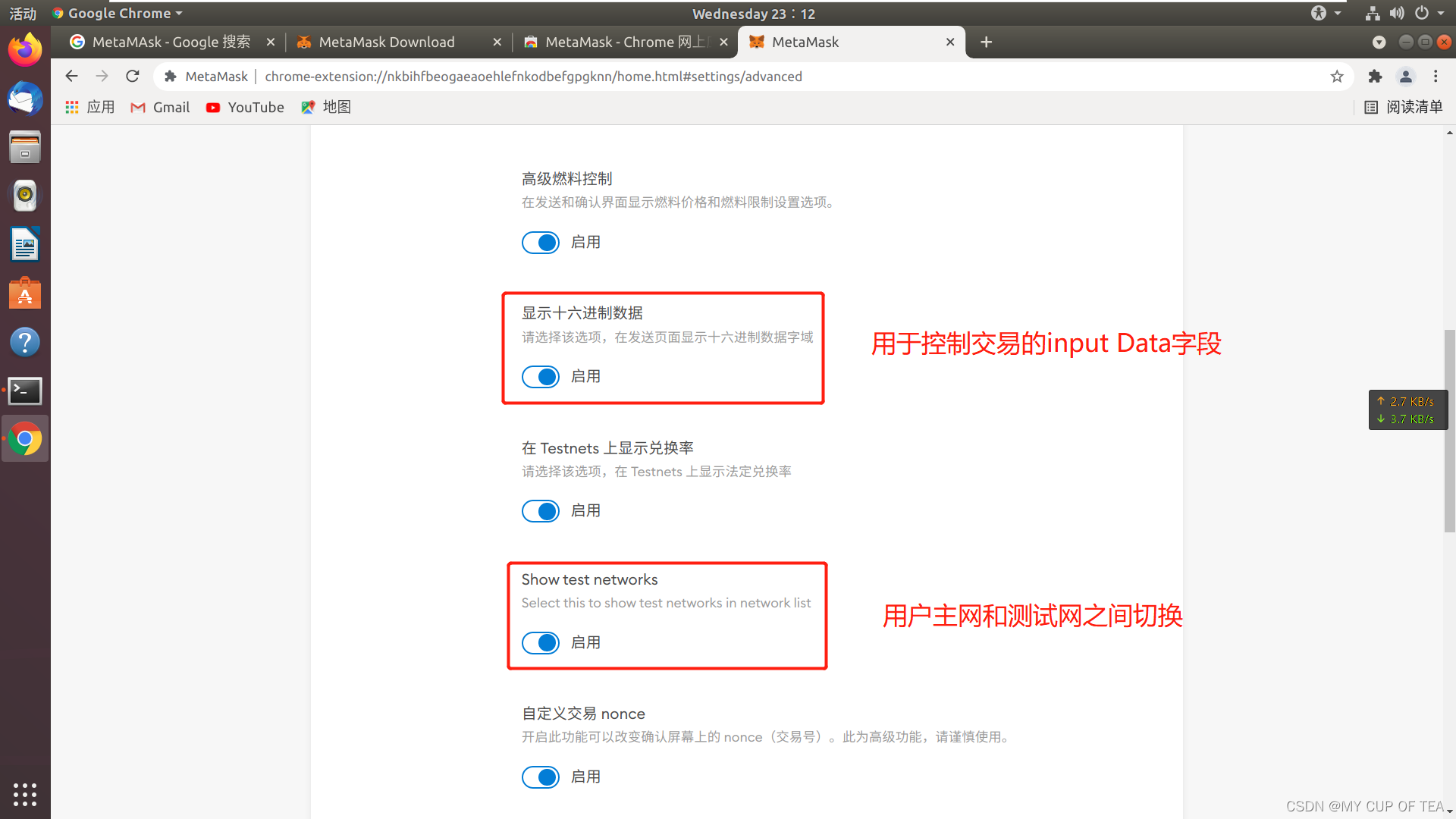Reload the MetaMask settings page

point(133,76)
